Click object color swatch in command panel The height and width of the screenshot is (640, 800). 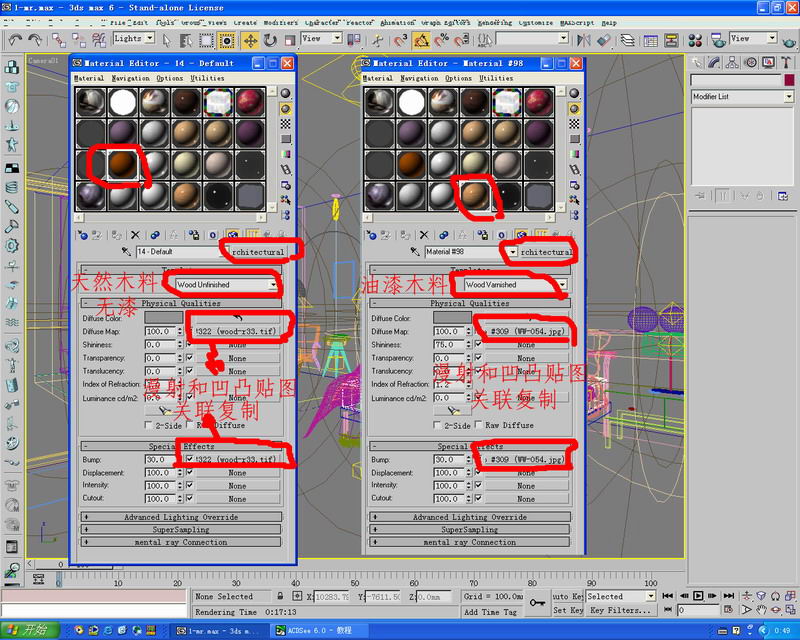click(x=789, y=80)
